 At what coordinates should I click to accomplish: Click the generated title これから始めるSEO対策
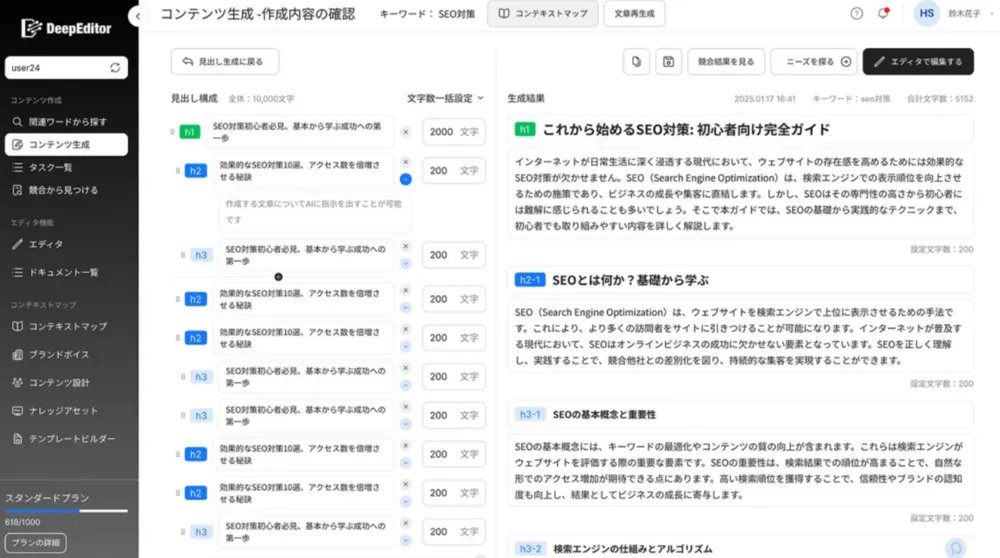tap(686, 130)
